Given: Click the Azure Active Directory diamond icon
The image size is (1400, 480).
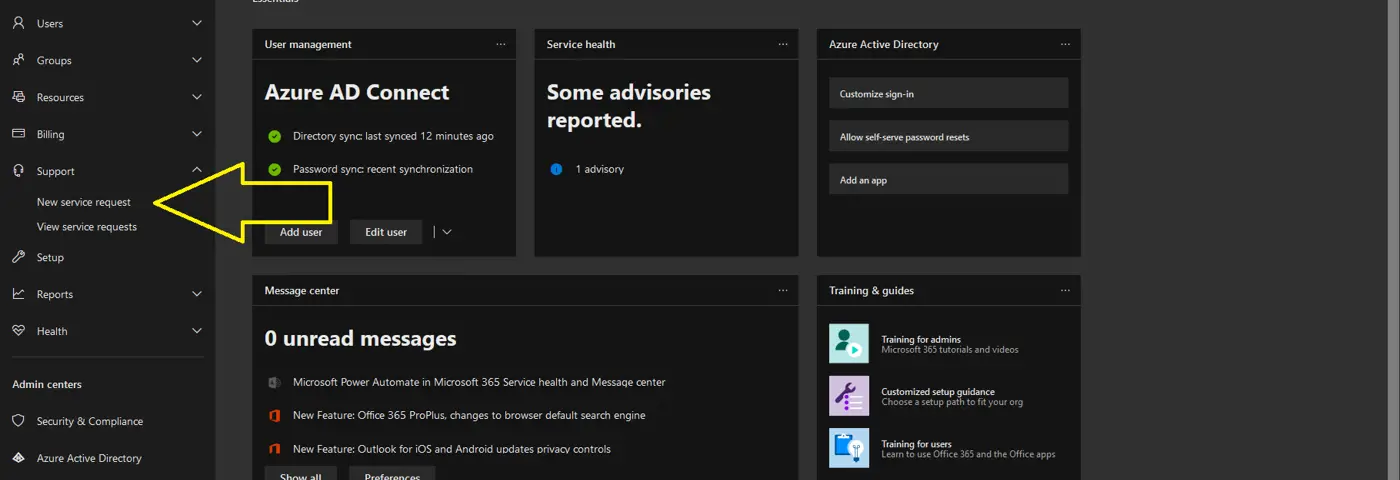Looking at the screenshot, I should coord(18,458).
